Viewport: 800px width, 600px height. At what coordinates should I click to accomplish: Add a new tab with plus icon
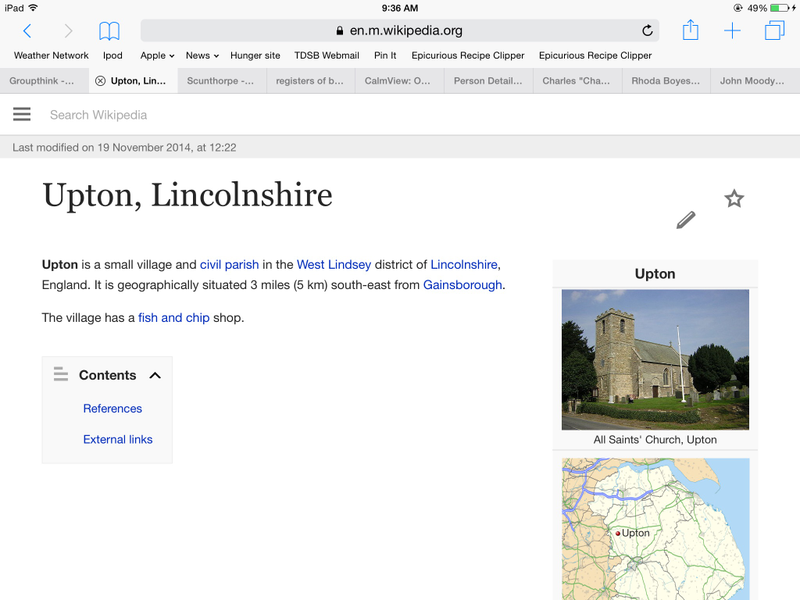click(732, 31)
